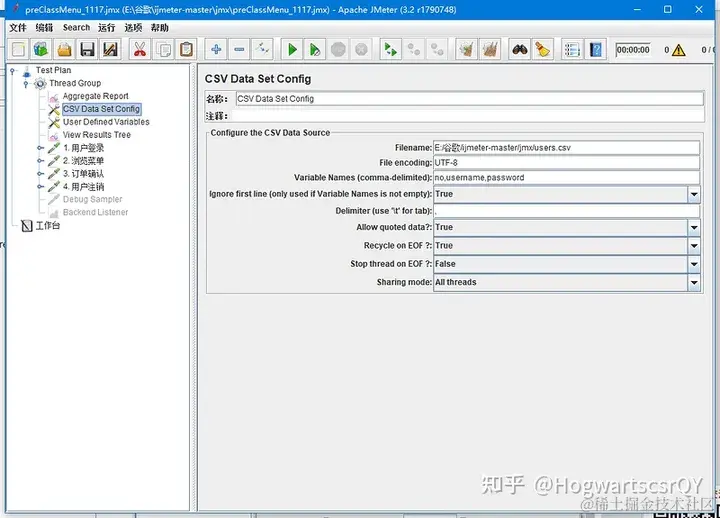The width and height of the screenshot is (720, 518).
Task: Click the Clear All results icon
Action: click(x=490, y=50)
